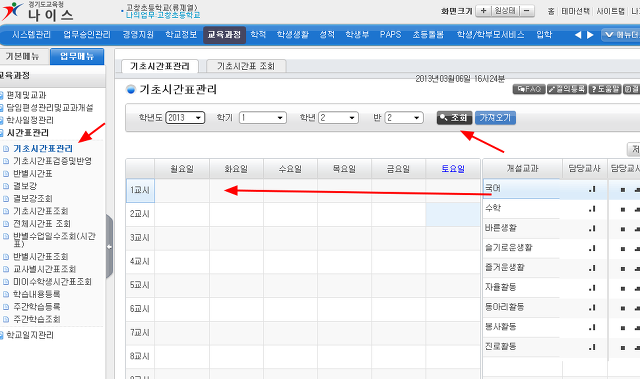Viewport: 640px width, 379px height.
Task: Select the 2교시 토요일 timetable cell
Action: click(x=453, y=214)
